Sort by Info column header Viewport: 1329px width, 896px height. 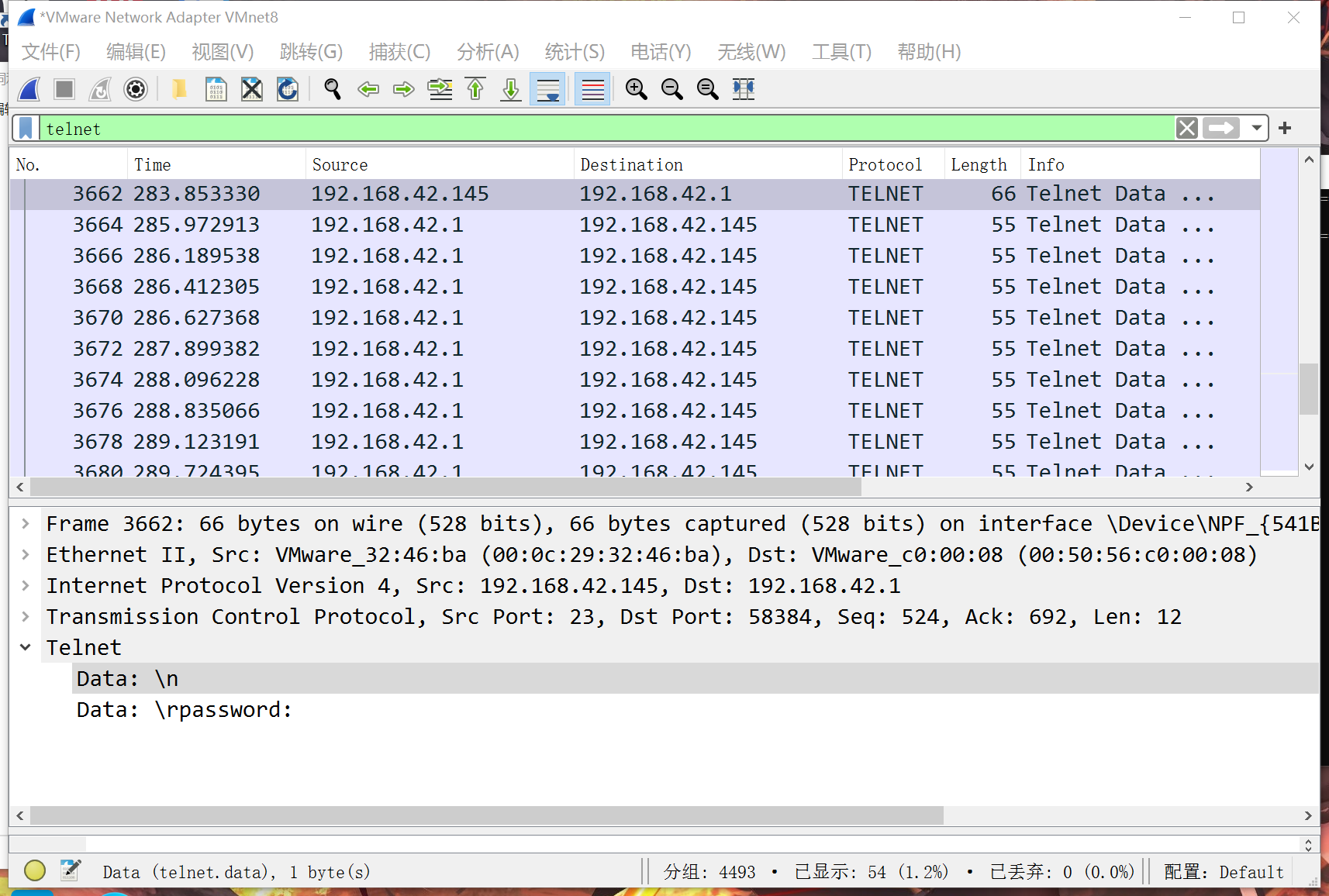[1140, 164]
